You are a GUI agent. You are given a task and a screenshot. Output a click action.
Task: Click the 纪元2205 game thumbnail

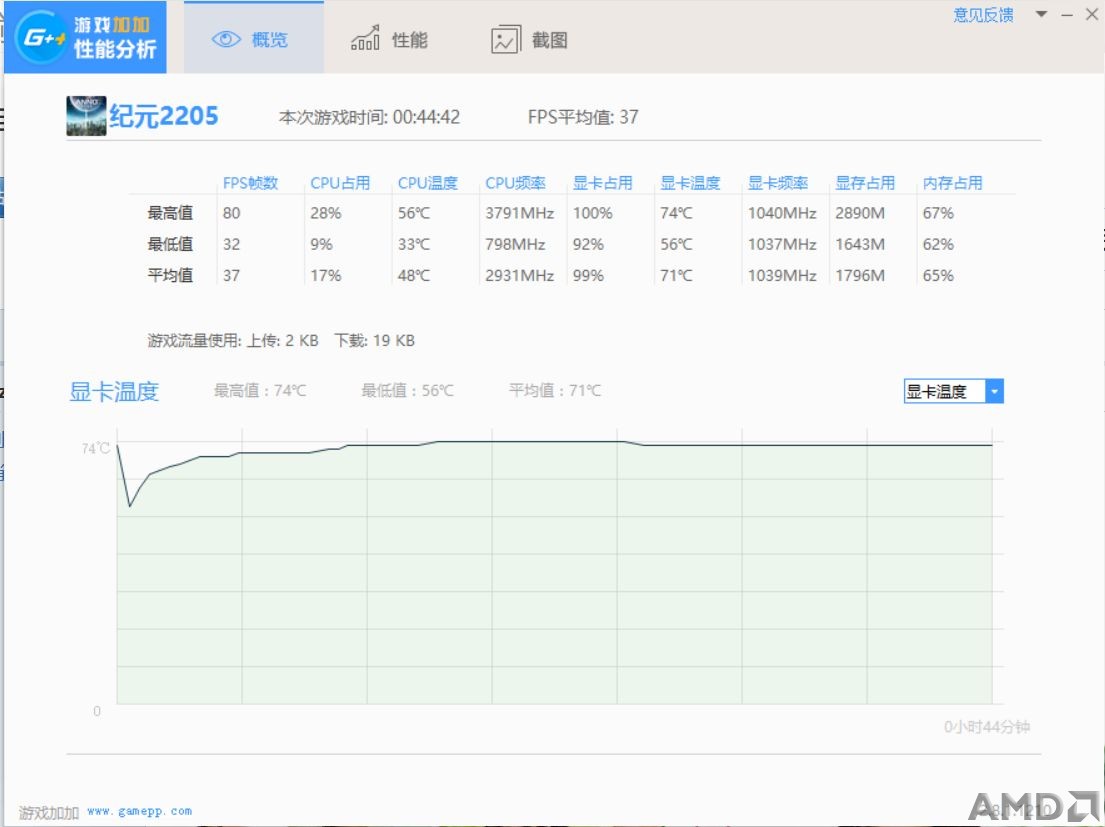(x=86, y=116)
